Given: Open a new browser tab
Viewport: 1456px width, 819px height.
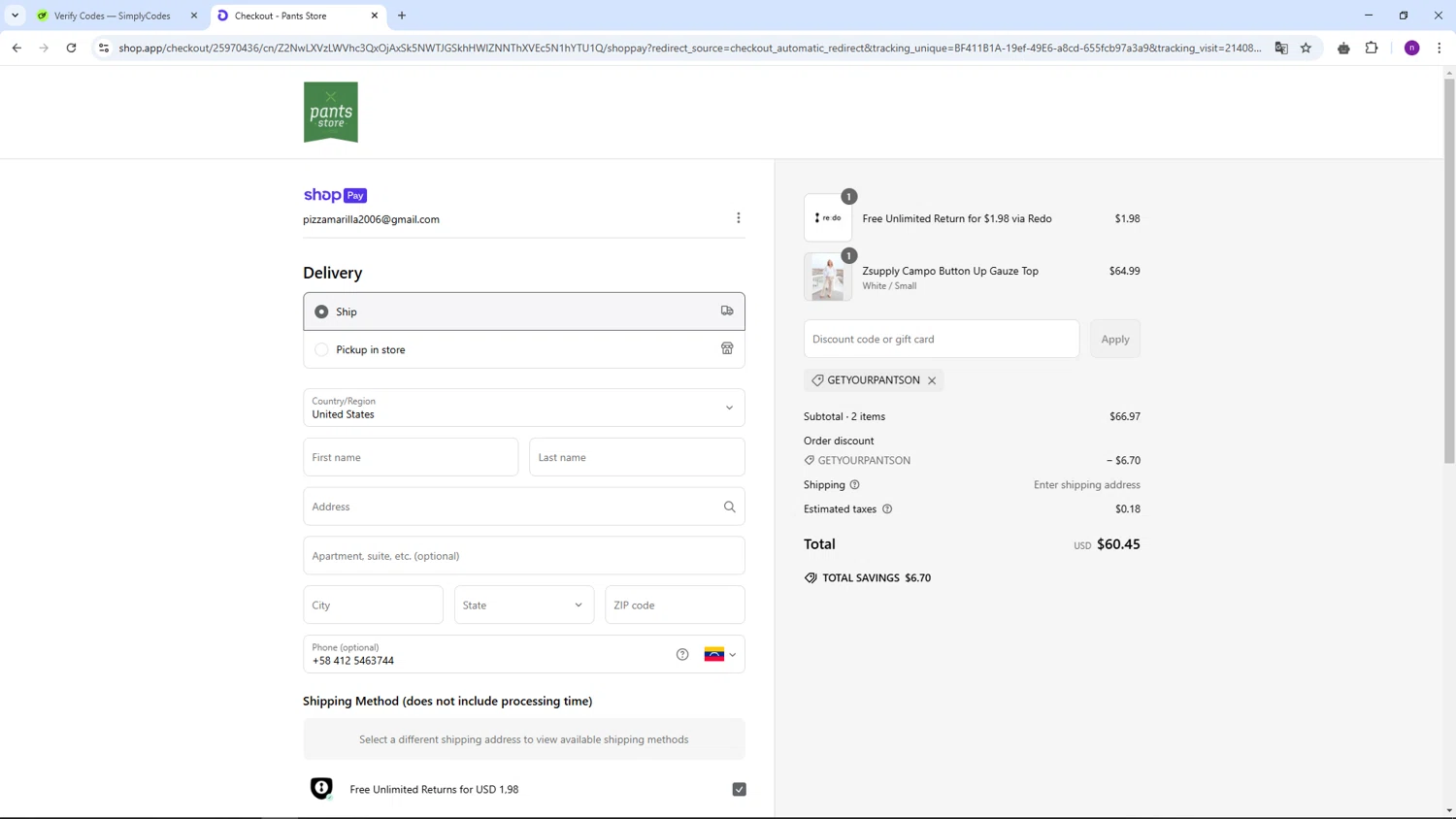Looking at the screenshot, I should (402, 16).
